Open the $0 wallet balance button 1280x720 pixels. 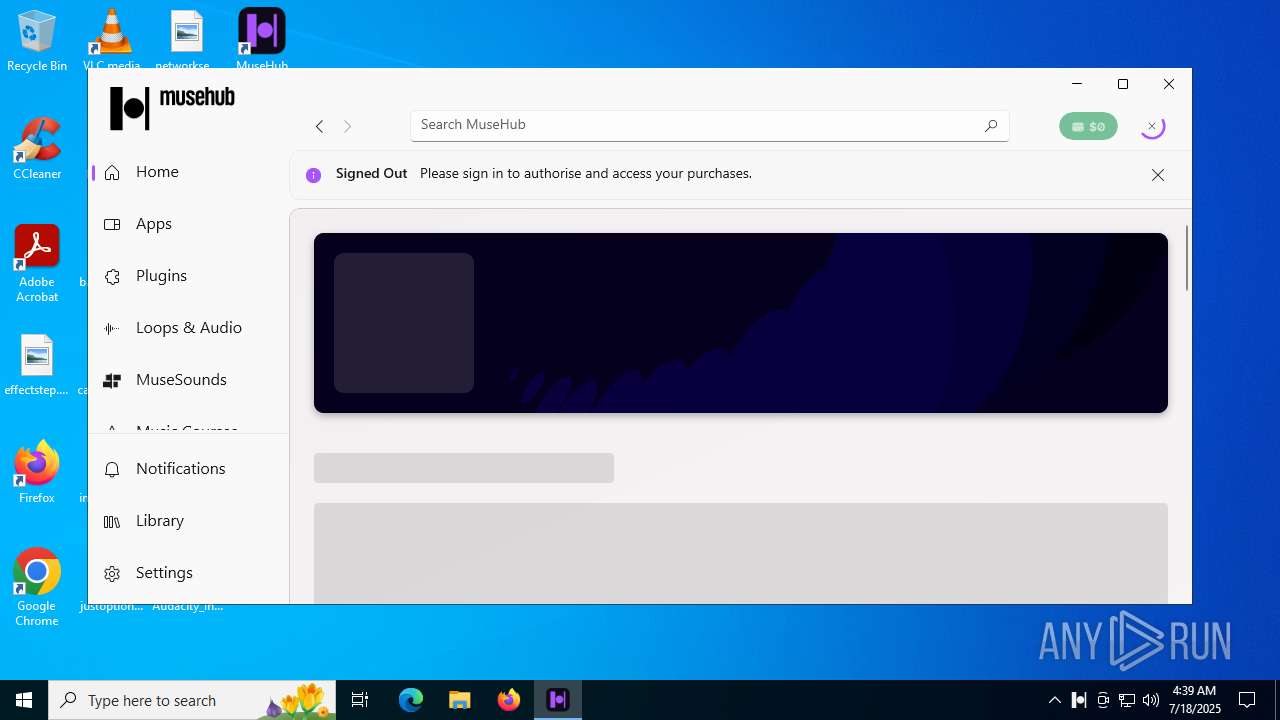tap(1088, 127)
